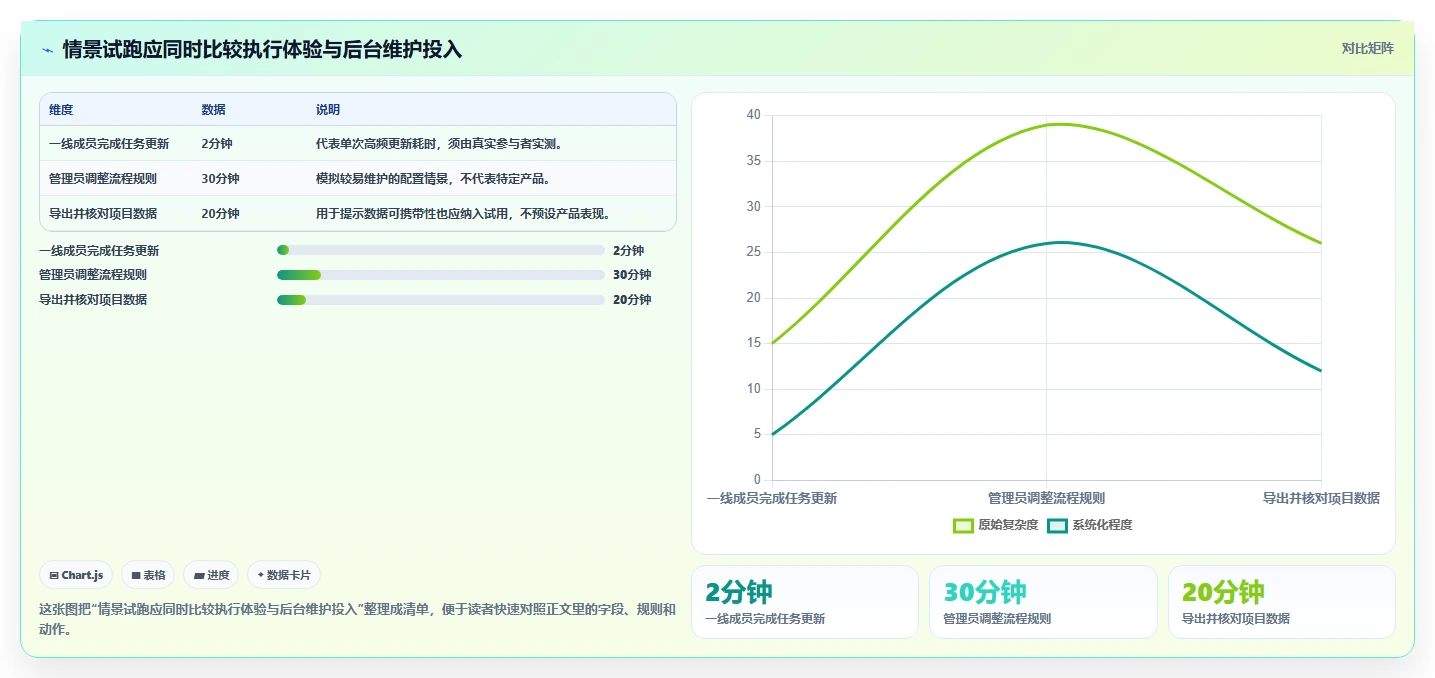Screen dimensions: 1435x678
Task: Click the 导出并核对项目数据 label beside its progress bar
Action: tap(93, 300)
